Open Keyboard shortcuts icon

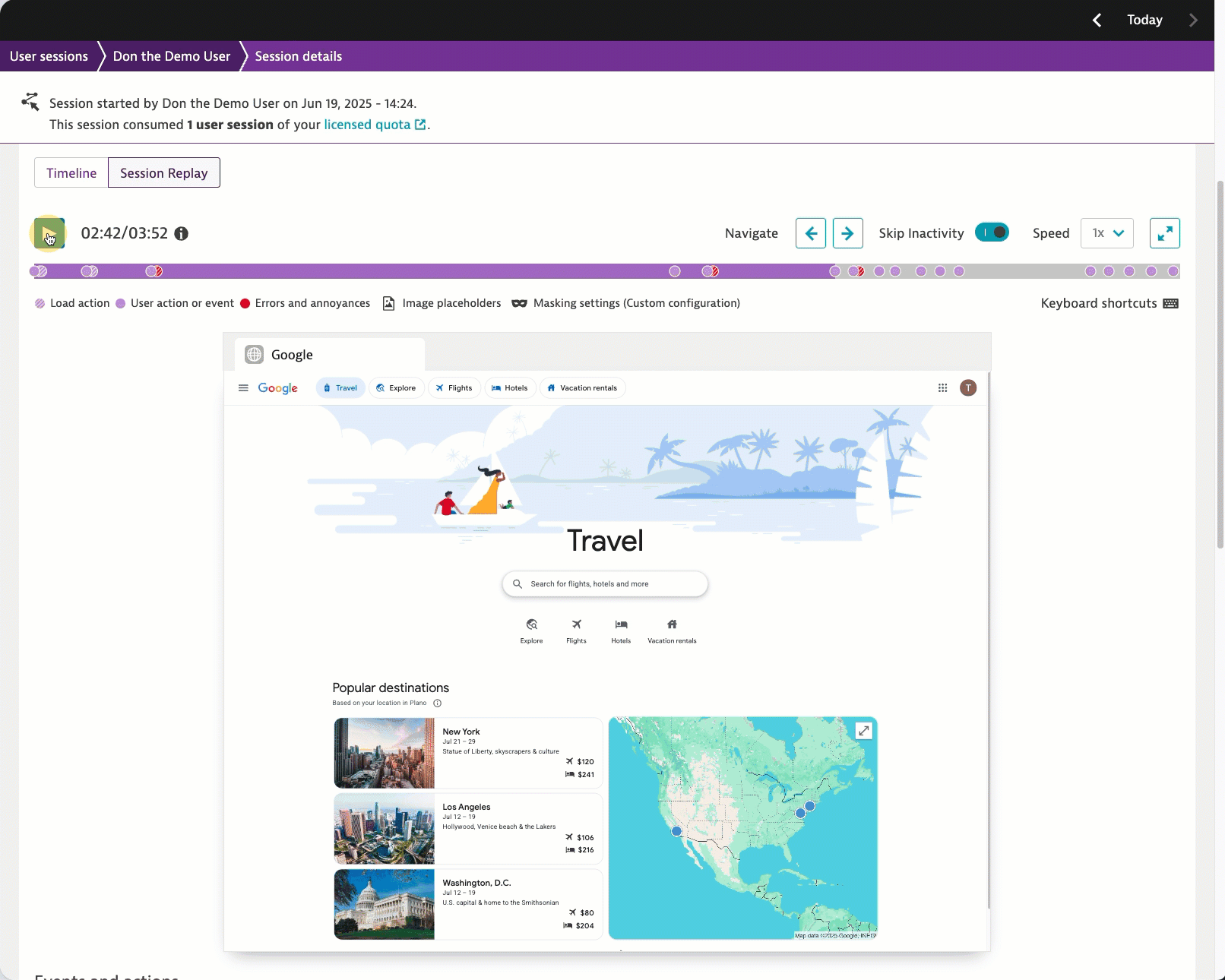[x=1171, y=303]
